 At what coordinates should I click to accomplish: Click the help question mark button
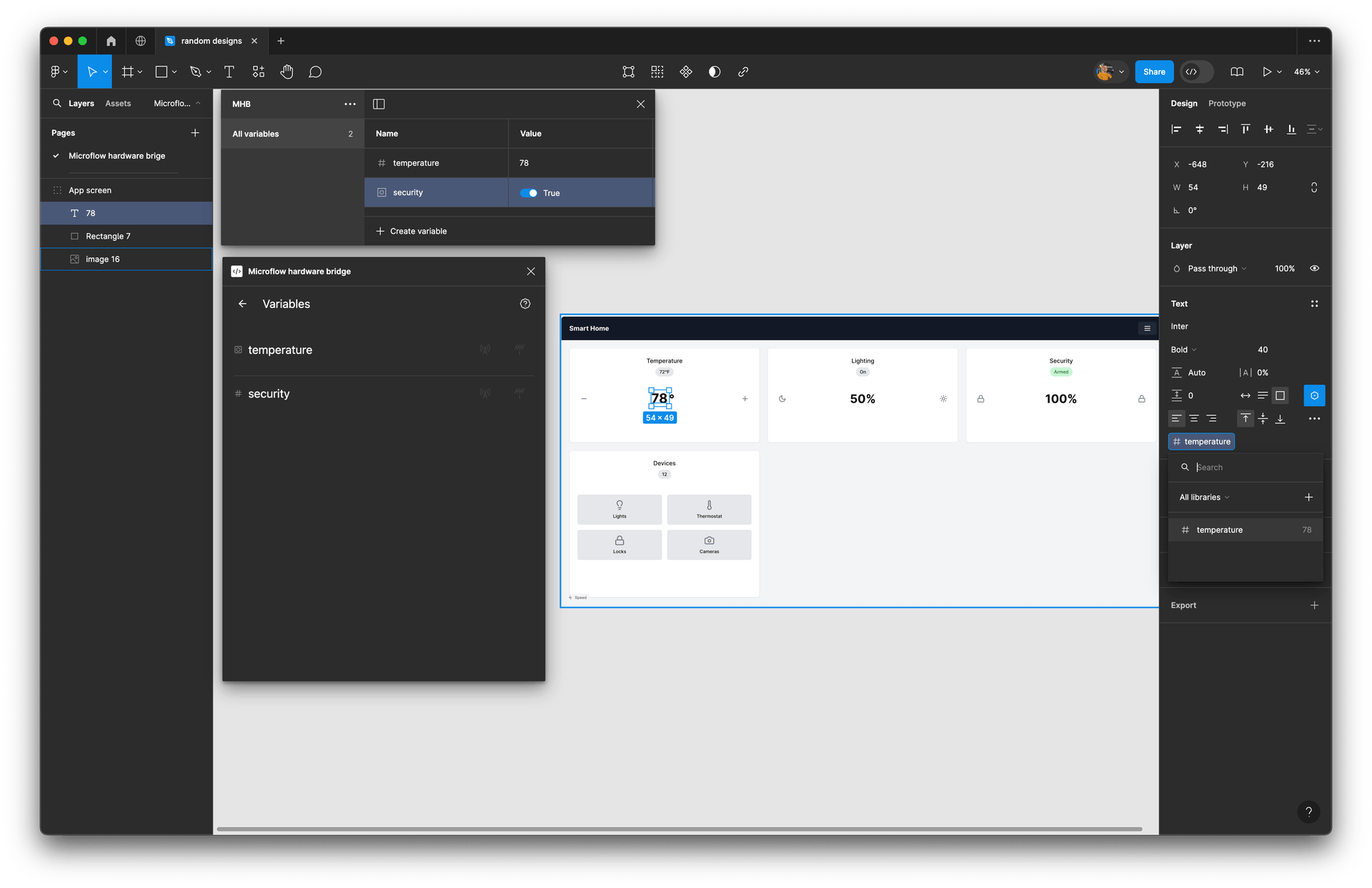click(1308, 811)
